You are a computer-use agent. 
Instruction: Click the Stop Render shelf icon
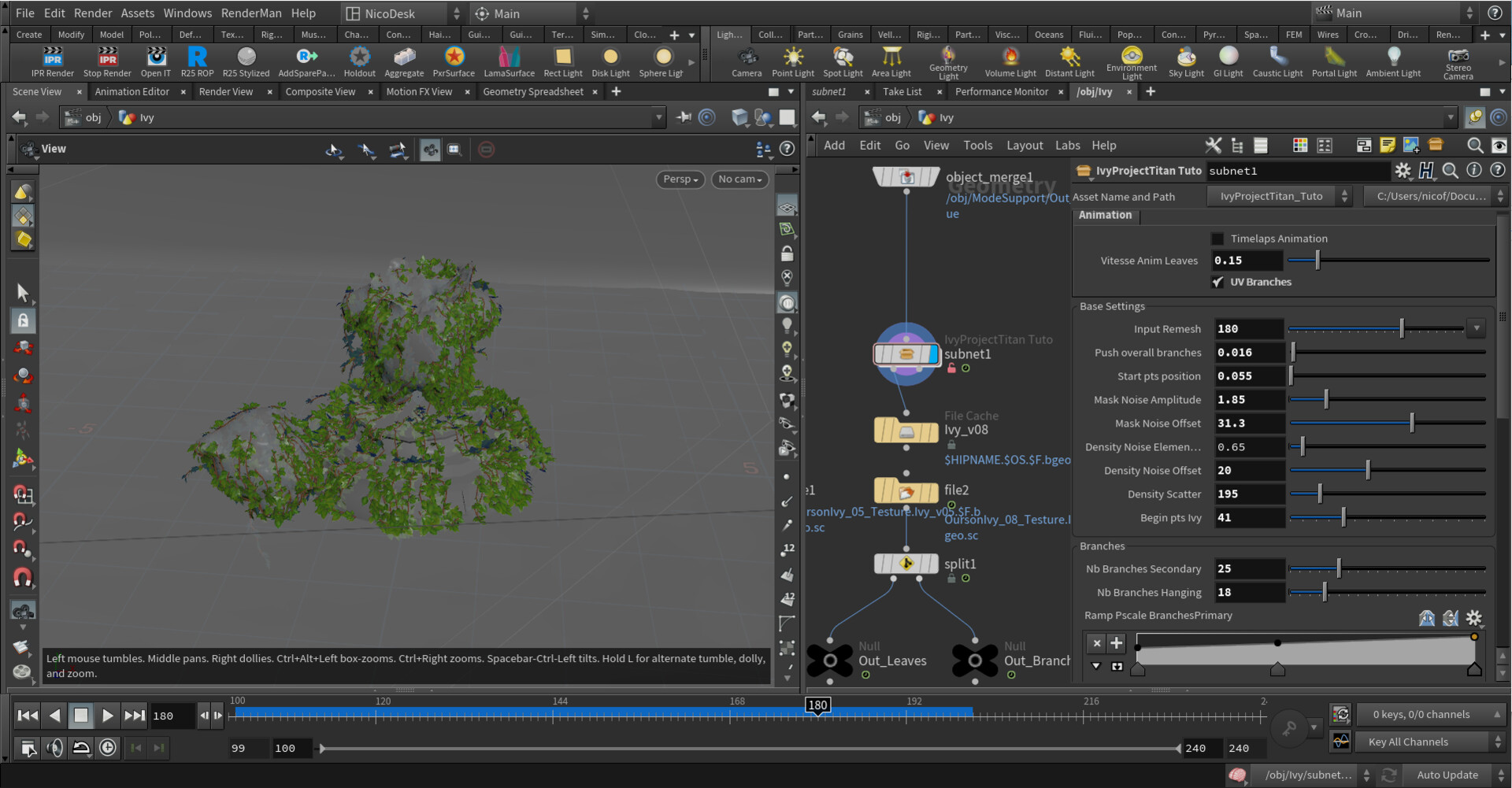(107, 61)
